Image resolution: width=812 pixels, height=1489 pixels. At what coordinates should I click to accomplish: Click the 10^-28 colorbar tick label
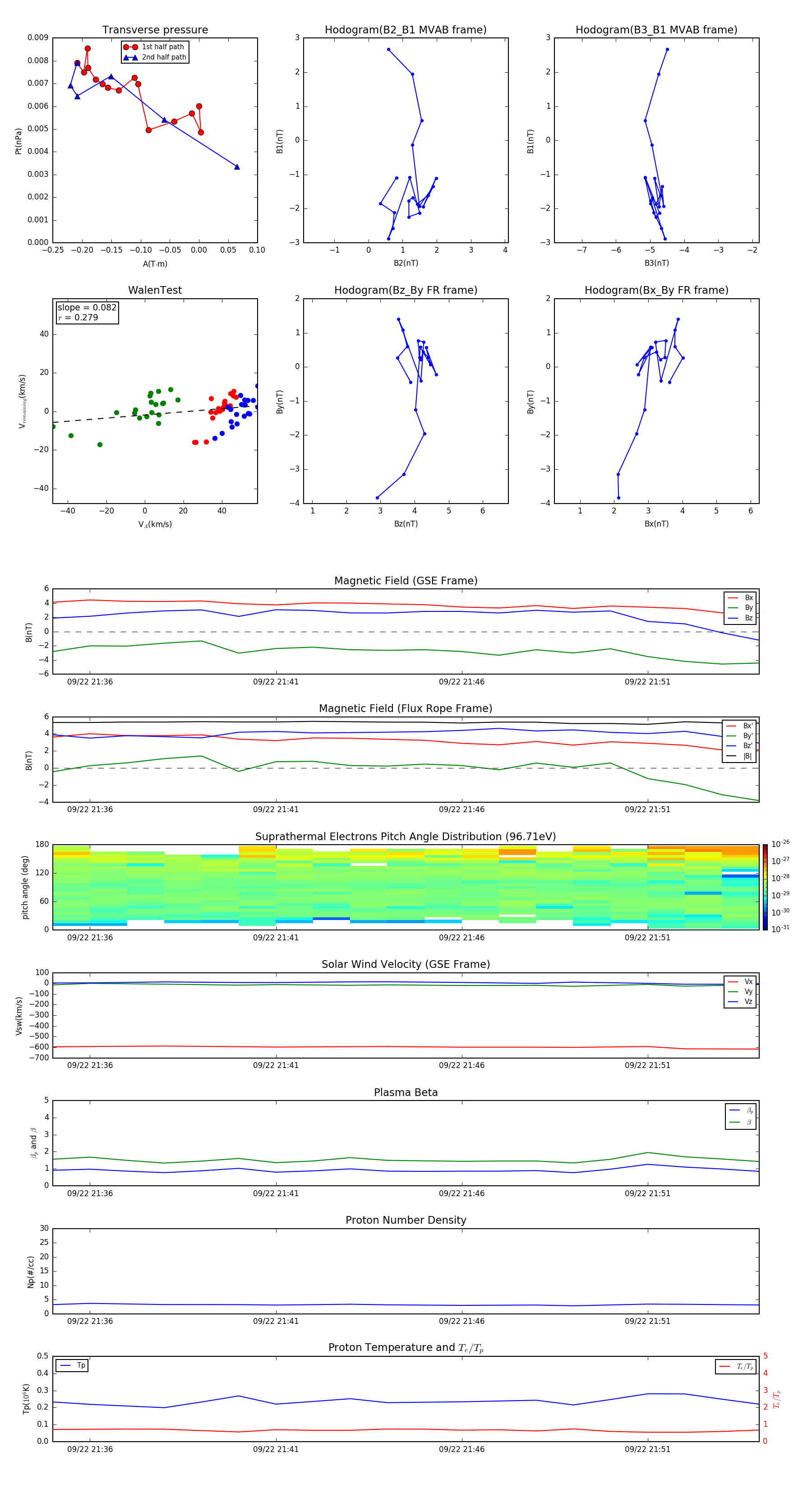pyautogui.click(x=780, y=878)
